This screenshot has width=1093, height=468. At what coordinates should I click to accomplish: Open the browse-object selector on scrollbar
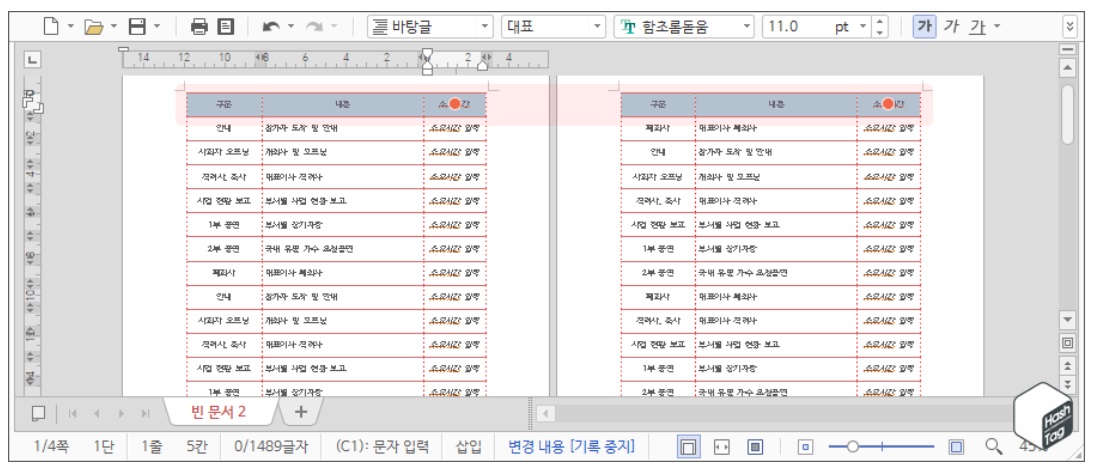1067,343
